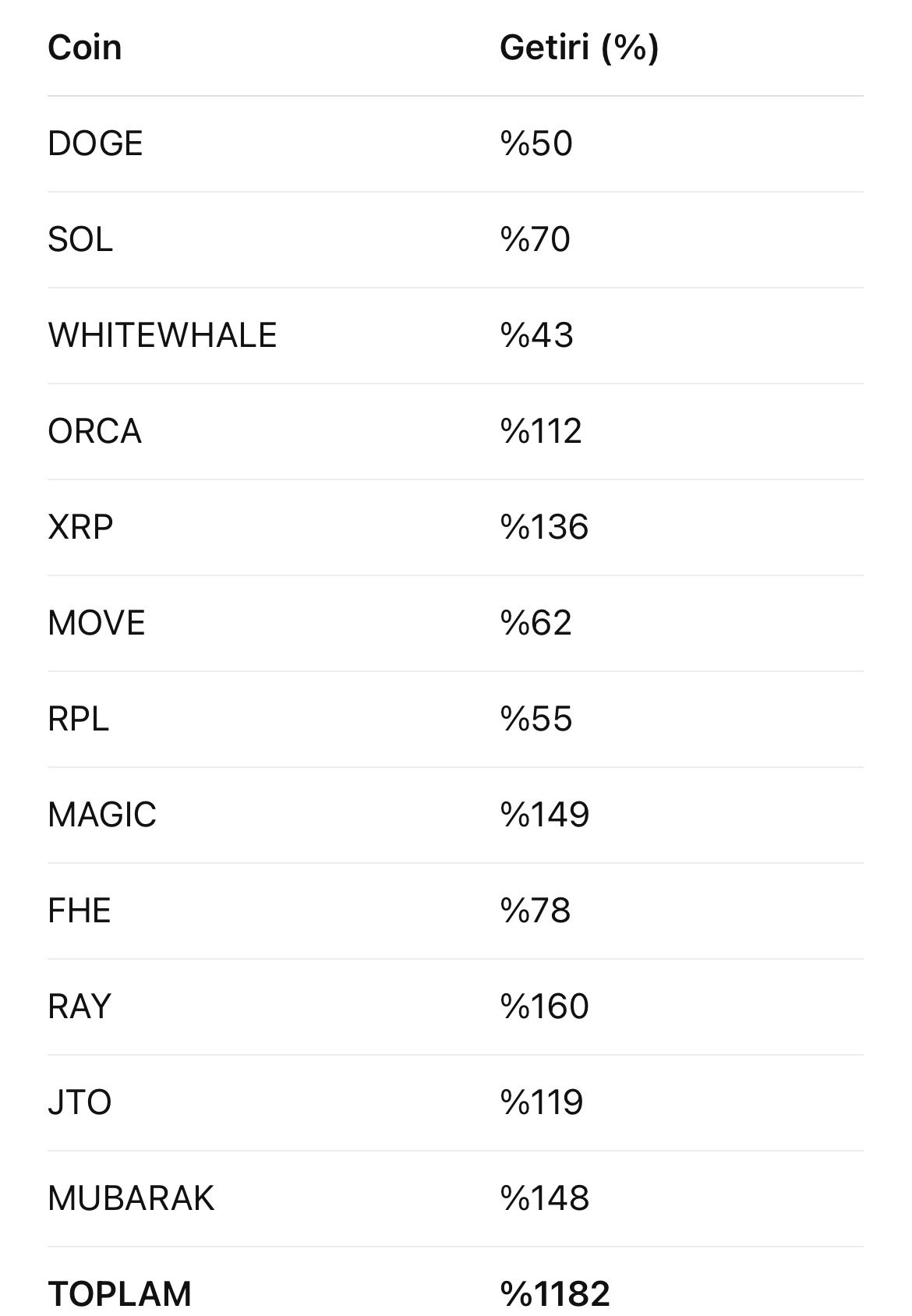Select the DOGE coin name

[95, 143]
